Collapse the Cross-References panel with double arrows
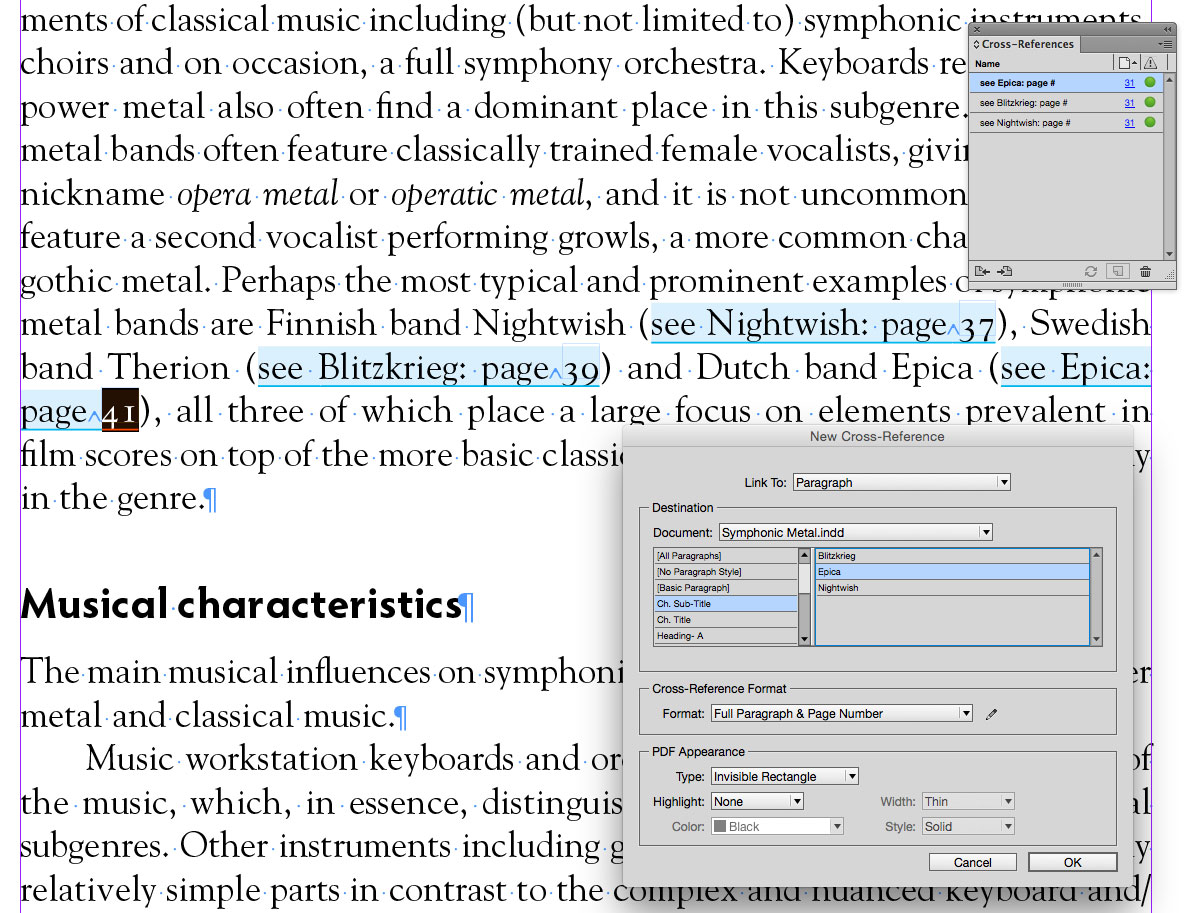This screenshot has width=1193, height=913. (1167, 29)
